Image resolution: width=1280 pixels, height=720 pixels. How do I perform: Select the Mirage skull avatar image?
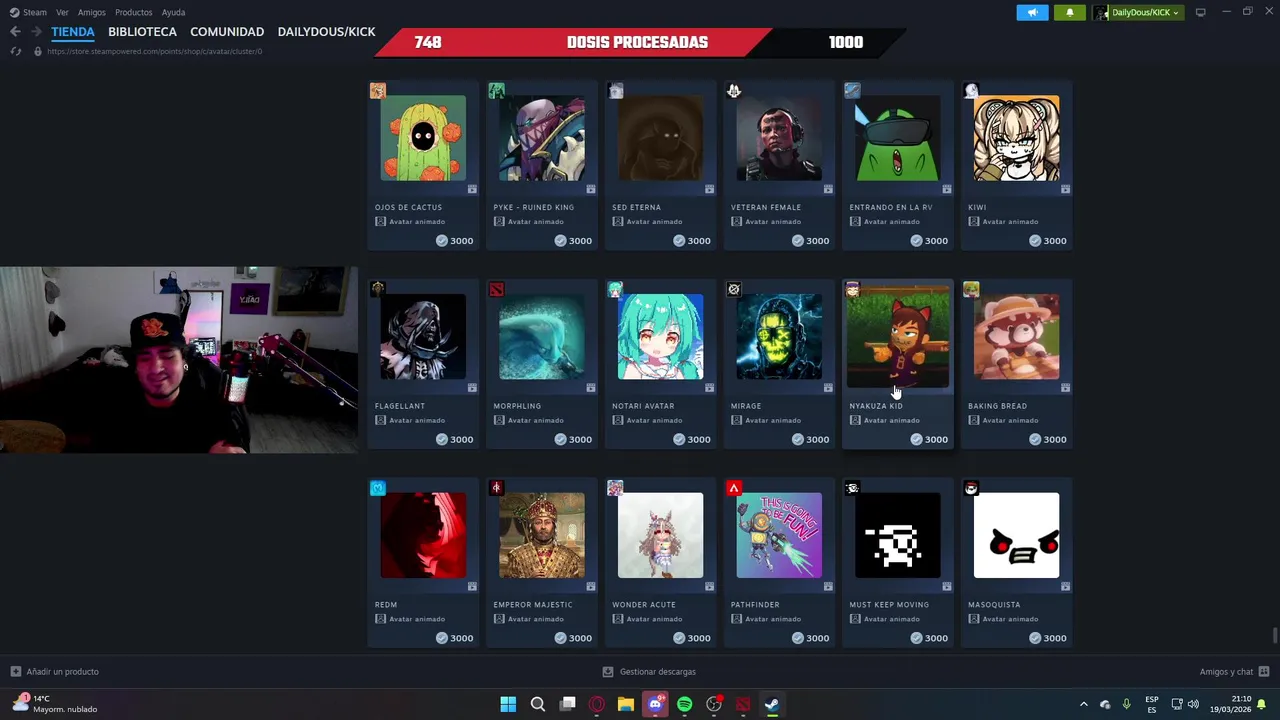point(779,337)
